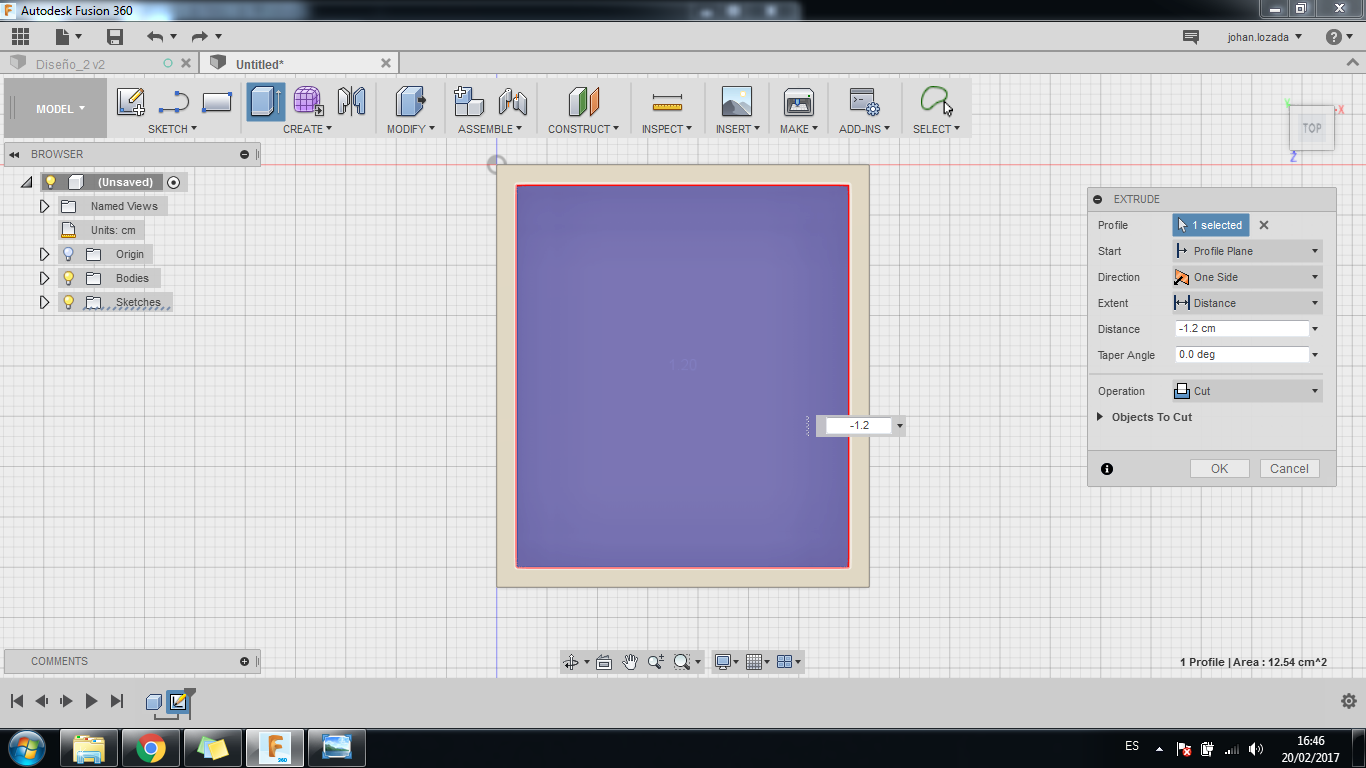
Task: Toggle visibility bulb of the Sketches folder
Action: 69,302
